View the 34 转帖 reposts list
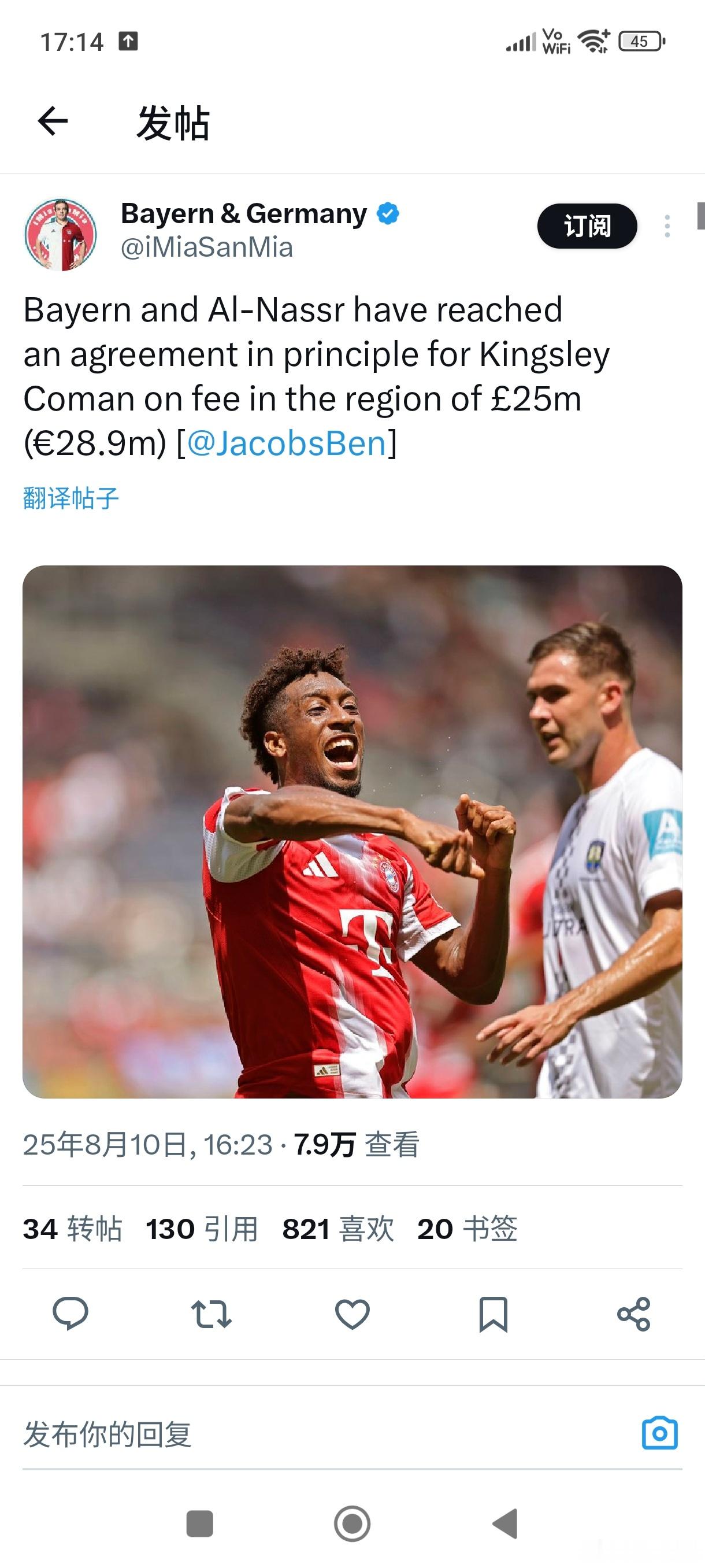The image size is (705, 1568). (x=72, y=1229)
